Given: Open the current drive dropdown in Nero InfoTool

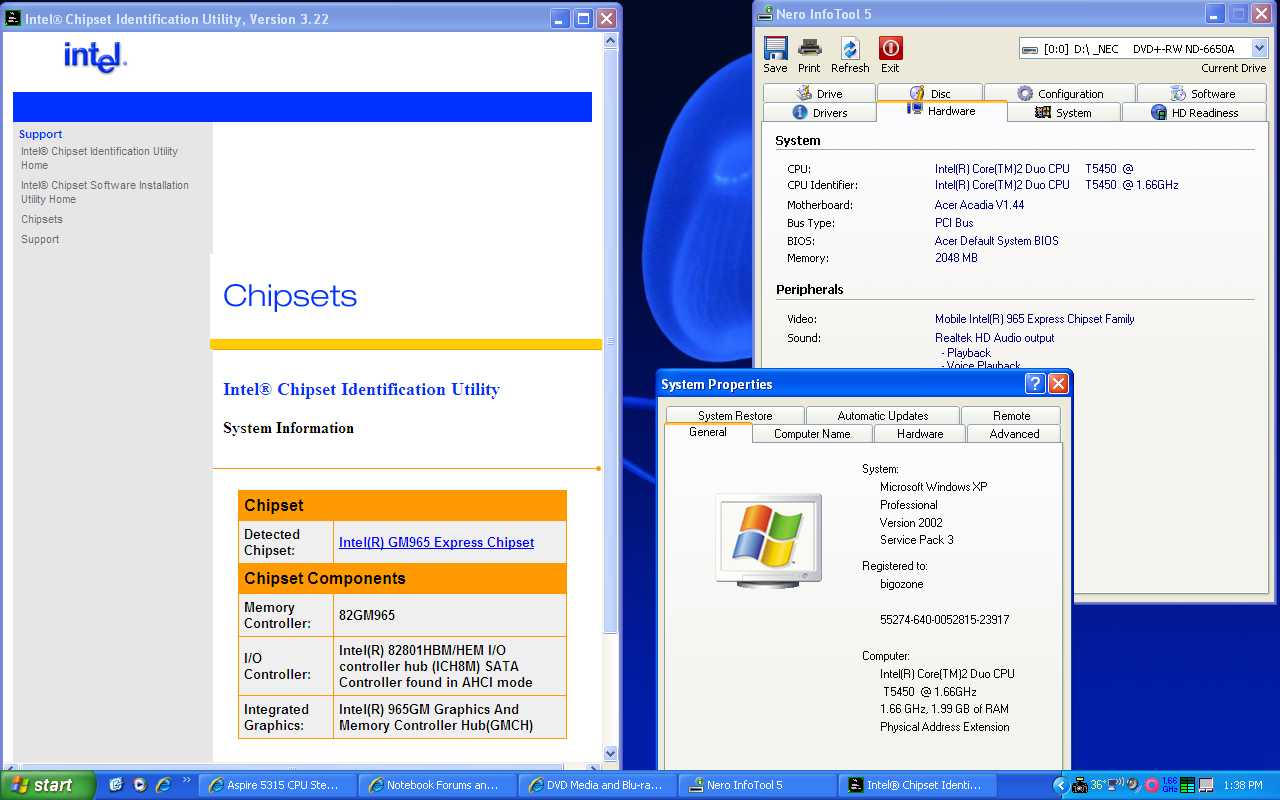Looking at the screenshot, I should [x=1259, y=48].
